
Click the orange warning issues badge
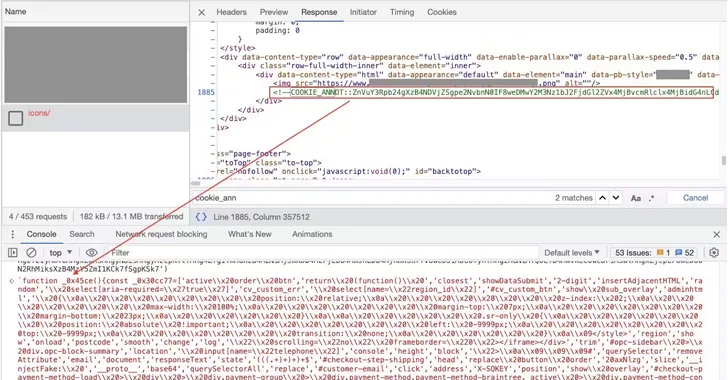click(x=663, y=253)
